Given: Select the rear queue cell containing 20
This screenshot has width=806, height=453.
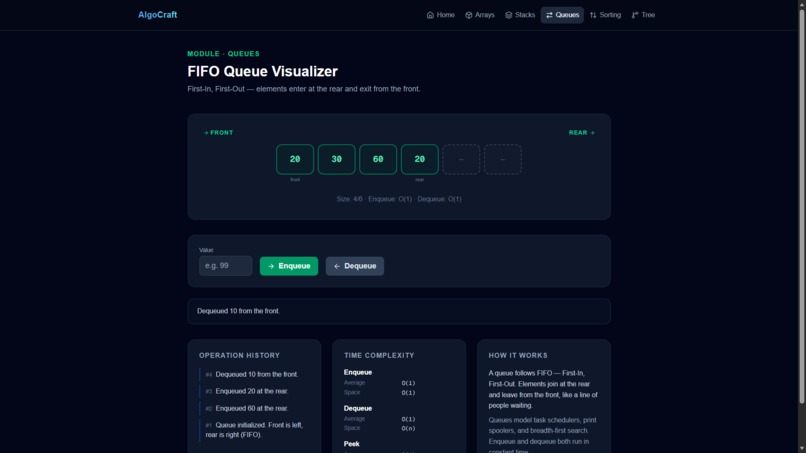Looking at the screenshot, I should [x=419, y=159].
